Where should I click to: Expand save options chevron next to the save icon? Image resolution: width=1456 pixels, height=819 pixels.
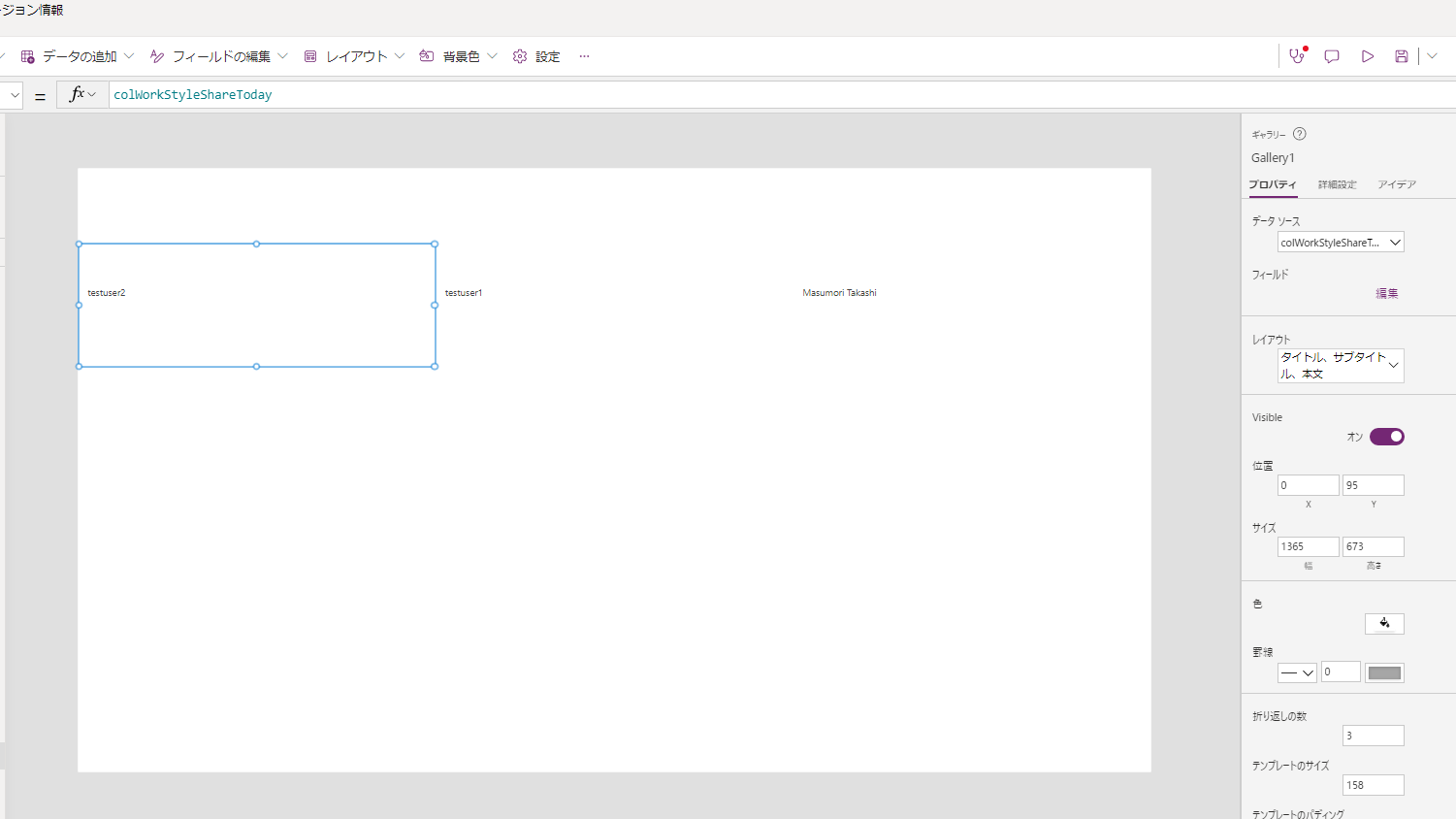click(x=1432, y=56)
